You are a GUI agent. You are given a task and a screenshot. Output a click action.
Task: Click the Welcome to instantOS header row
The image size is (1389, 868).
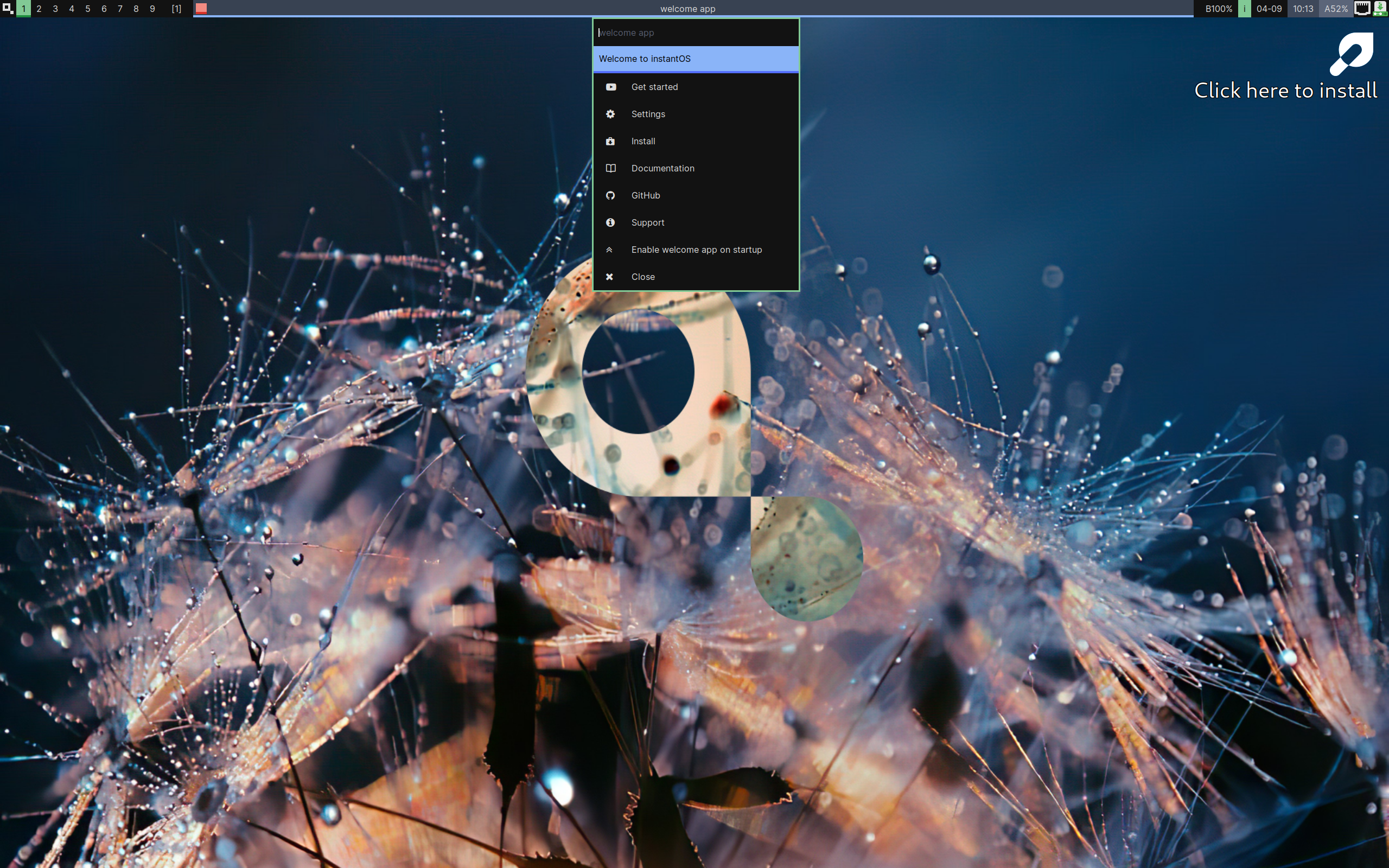[x=696, y=59]
